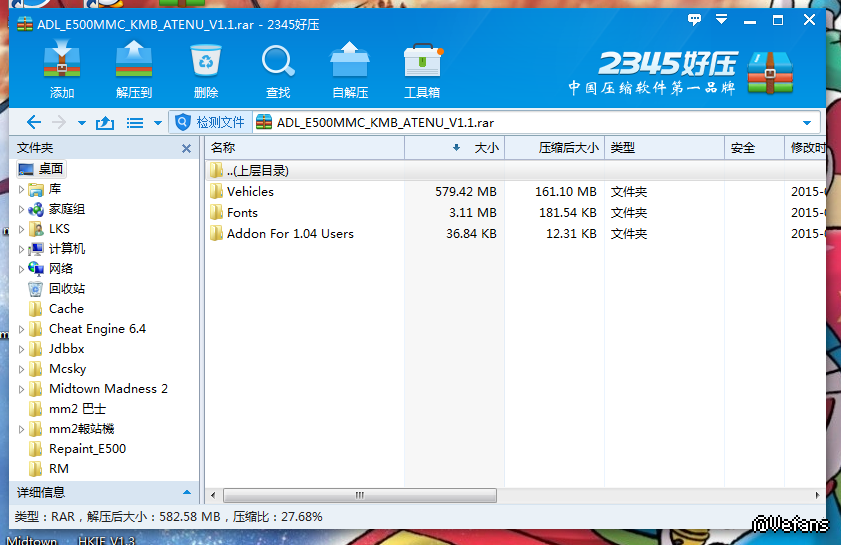Expand the 库 tree node
This screenshot has width=841, height=545.
pos(21,189)
